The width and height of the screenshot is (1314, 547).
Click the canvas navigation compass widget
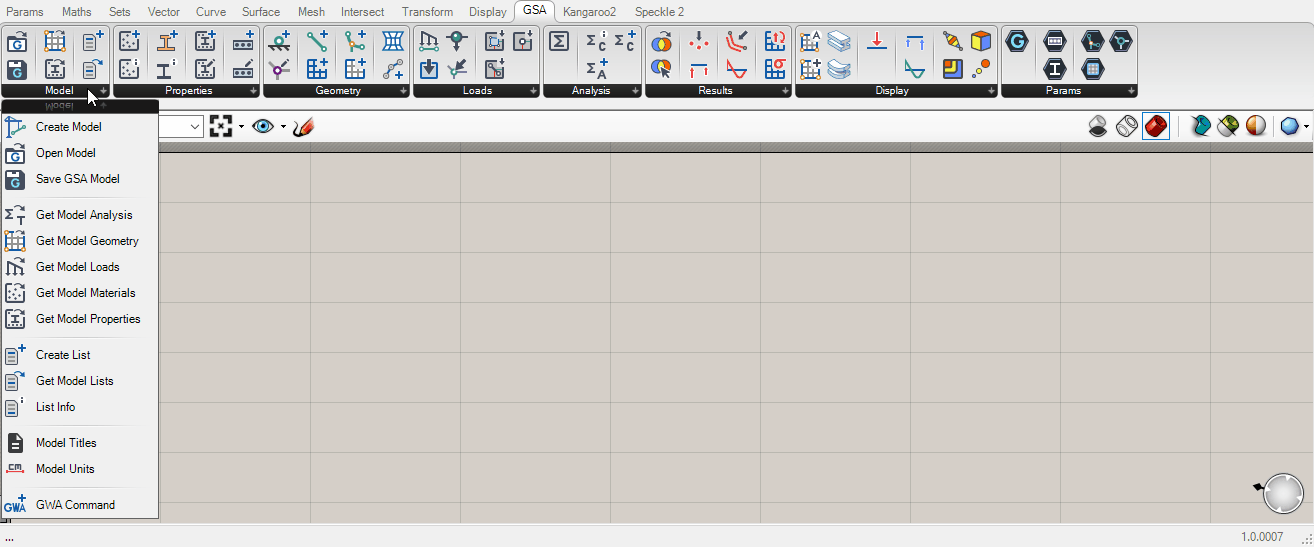click(1282, 493)
